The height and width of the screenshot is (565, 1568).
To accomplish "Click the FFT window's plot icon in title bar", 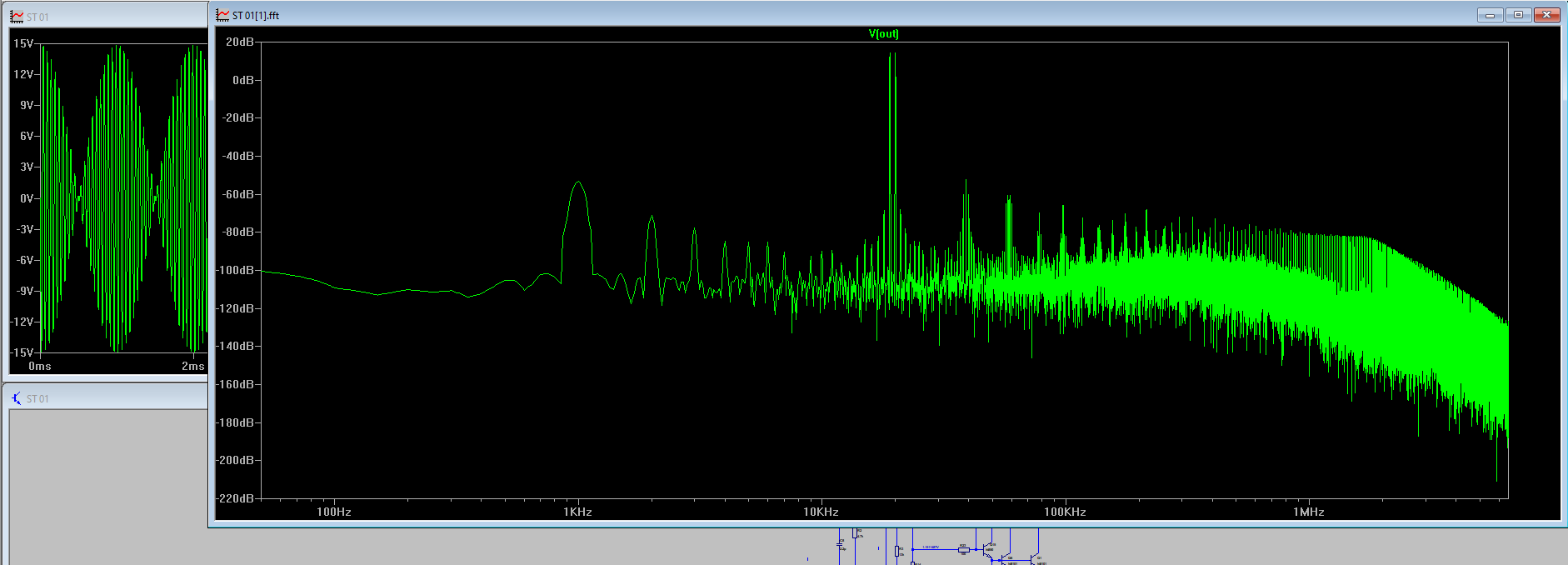I will 222,15.
